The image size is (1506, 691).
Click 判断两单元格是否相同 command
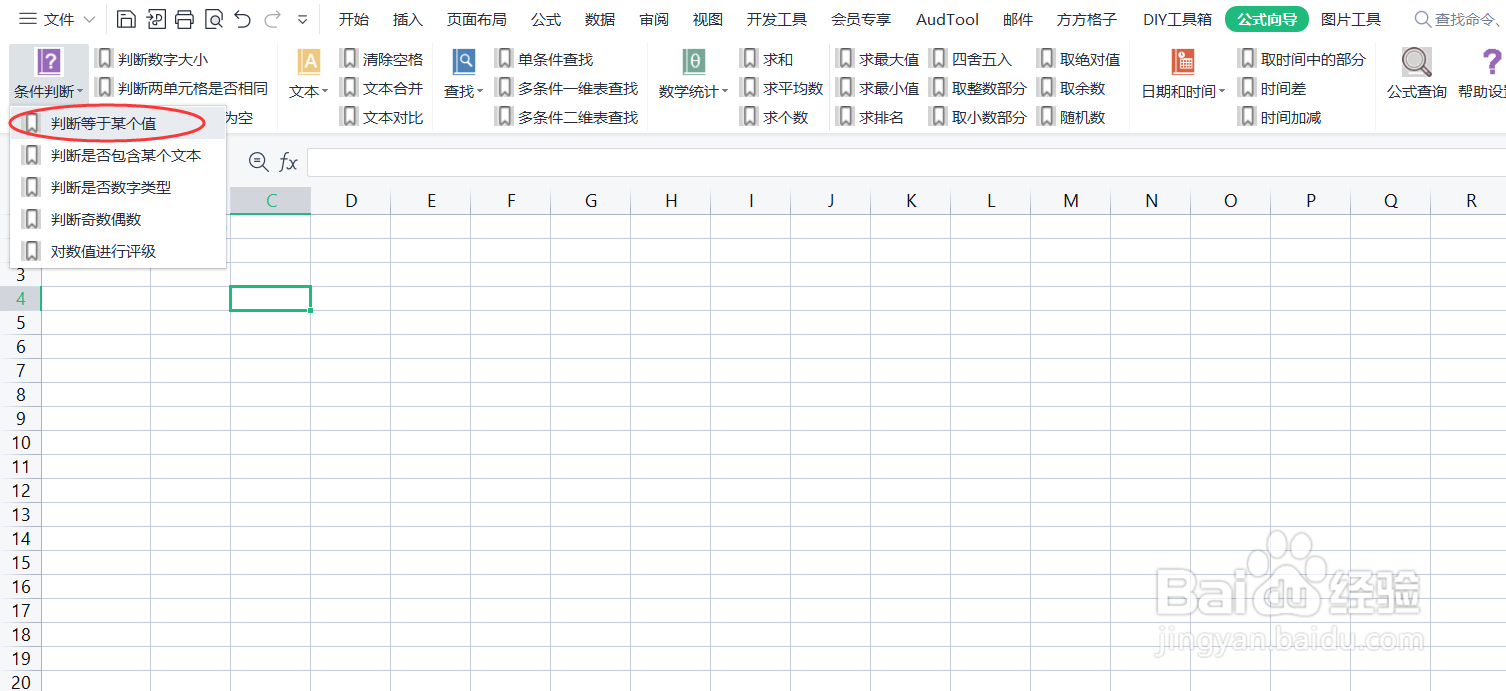tap(182, 89)
